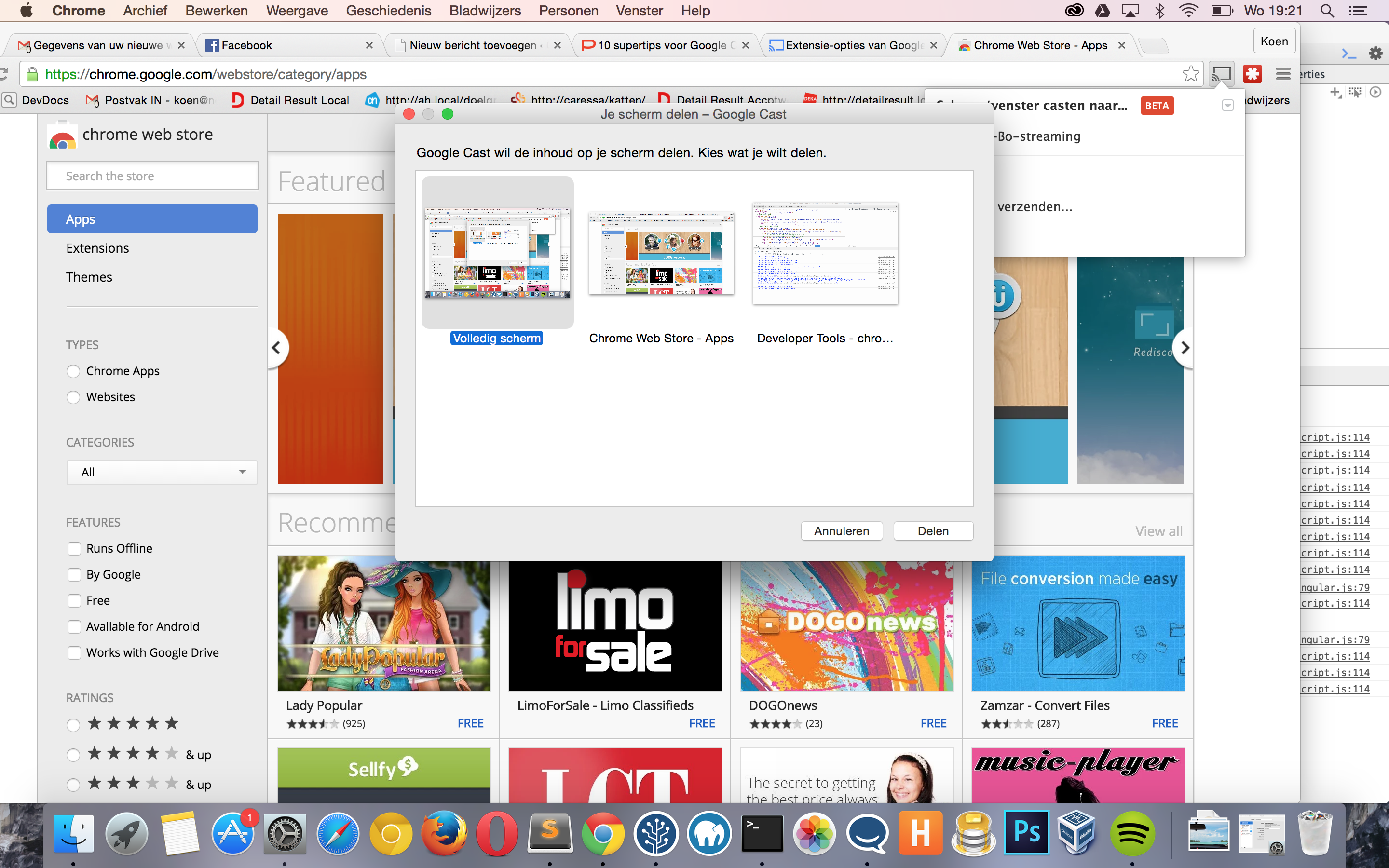1389x868 pixels.
Task: Open the Chrome hamburger menu
Action: tap(1283, 74)
